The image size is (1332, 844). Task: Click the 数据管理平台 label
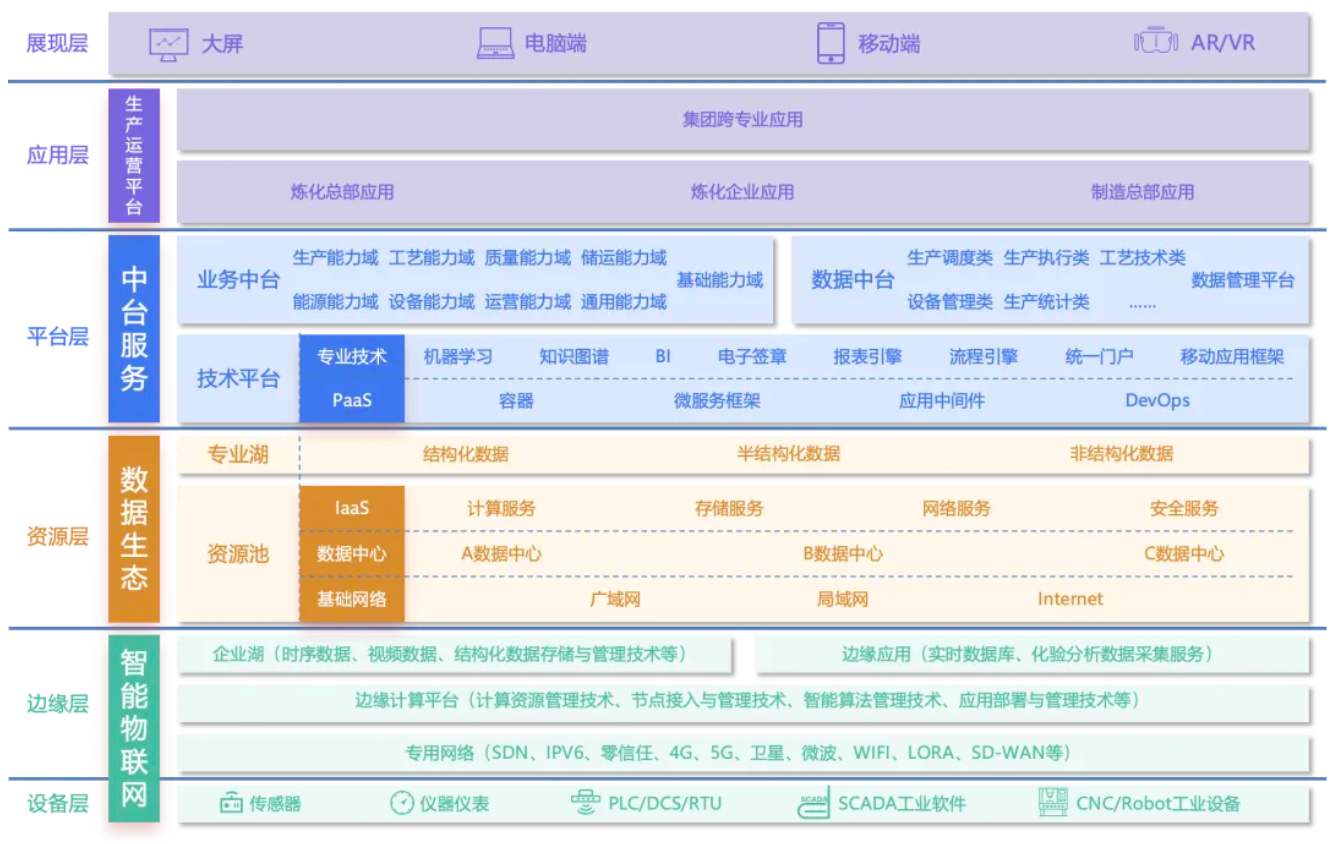pos(1242,280)
